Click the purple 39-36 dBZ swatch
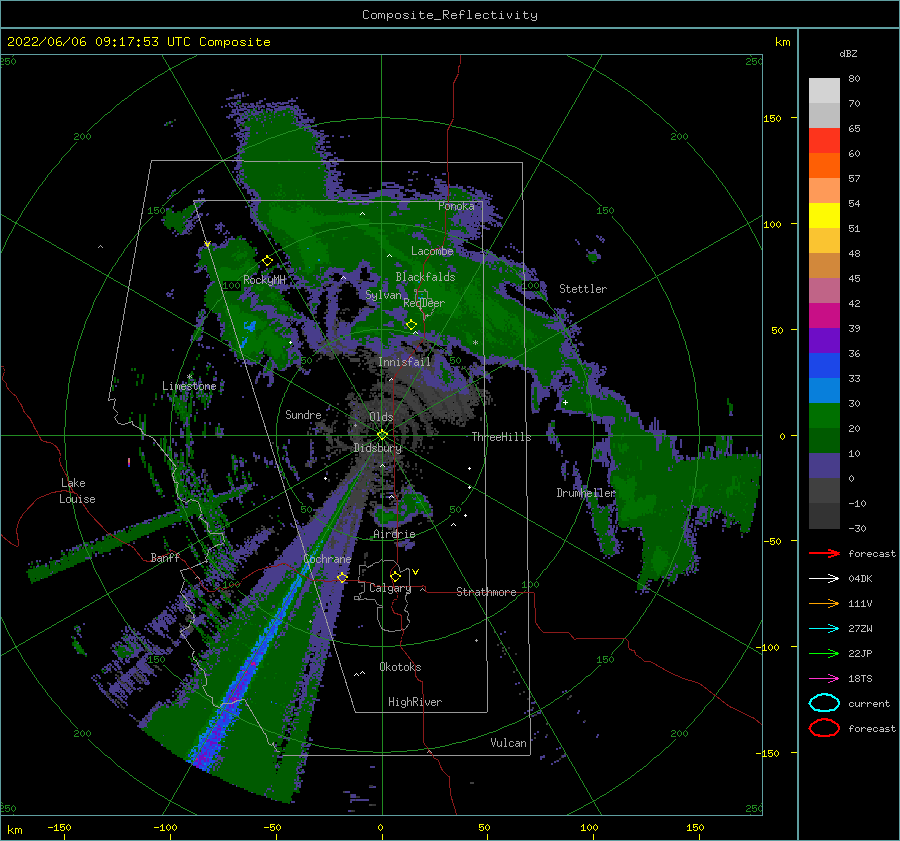Image resolution: width=900 pixels, height=841 pixels. (824, 341)
